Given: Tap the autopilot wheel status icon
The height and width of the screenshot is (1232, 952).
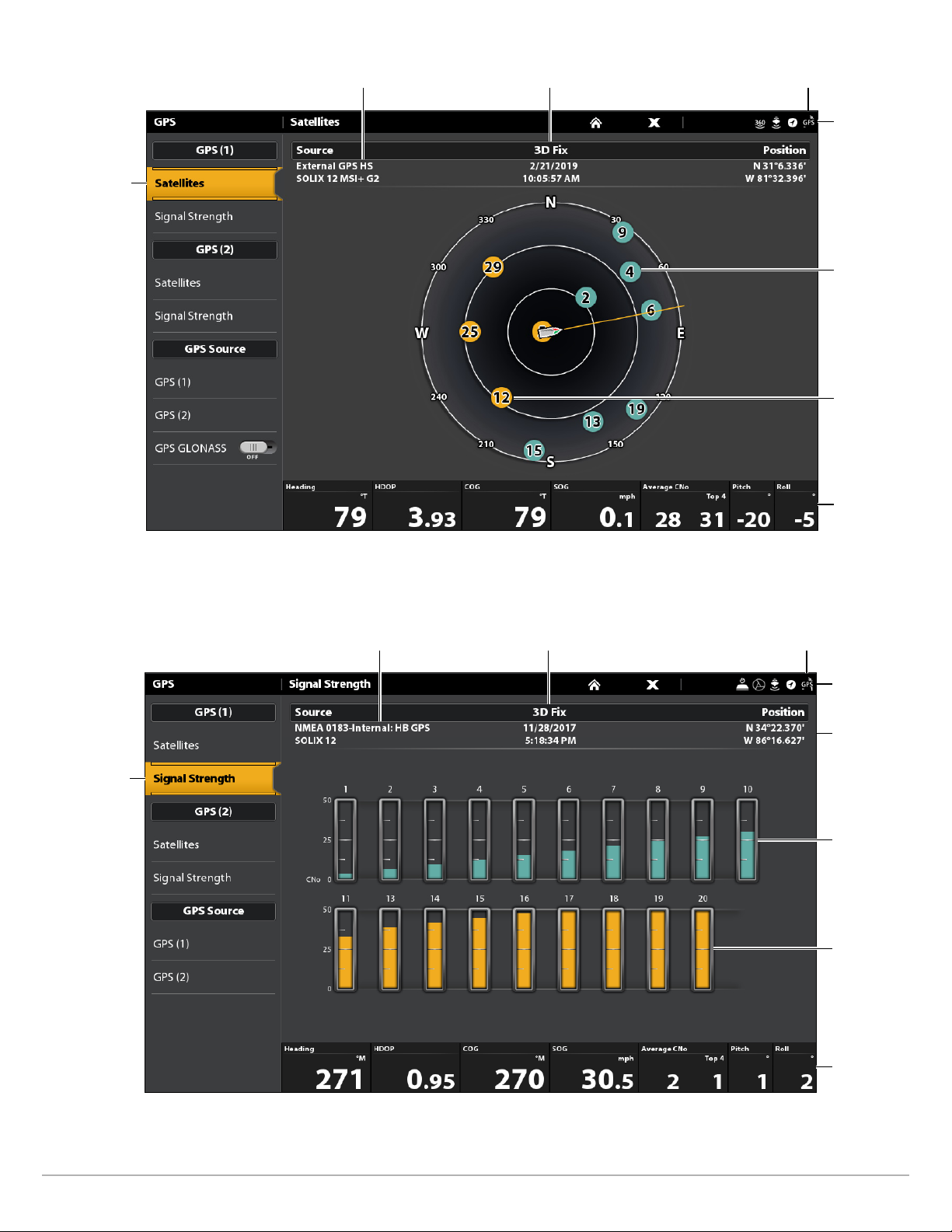Looking at the screenshot, I should pyautogui.click(x=758, y=685).
